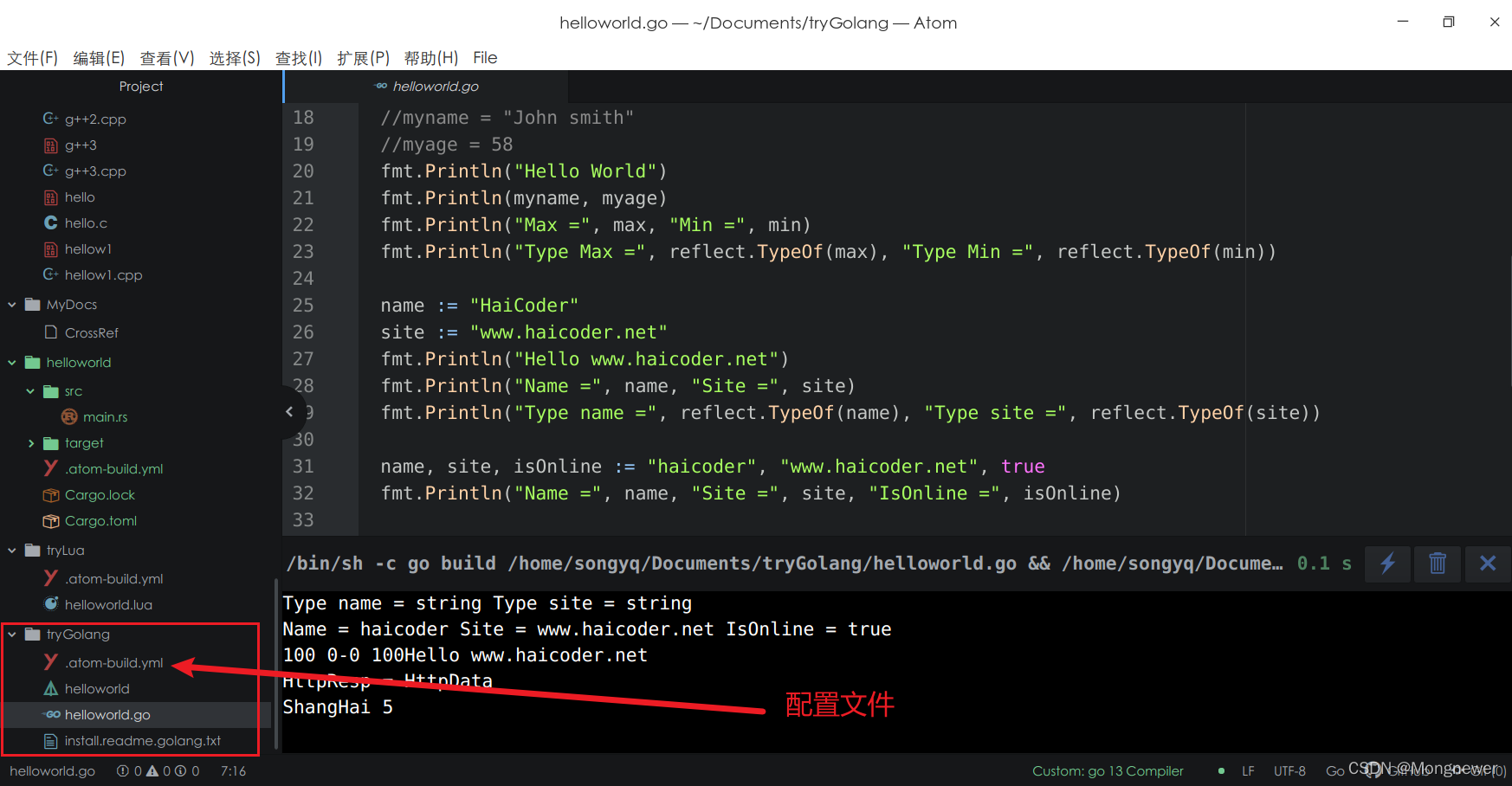
Task: Collapse the MyDocs folder
Action: tap(11, 304)
